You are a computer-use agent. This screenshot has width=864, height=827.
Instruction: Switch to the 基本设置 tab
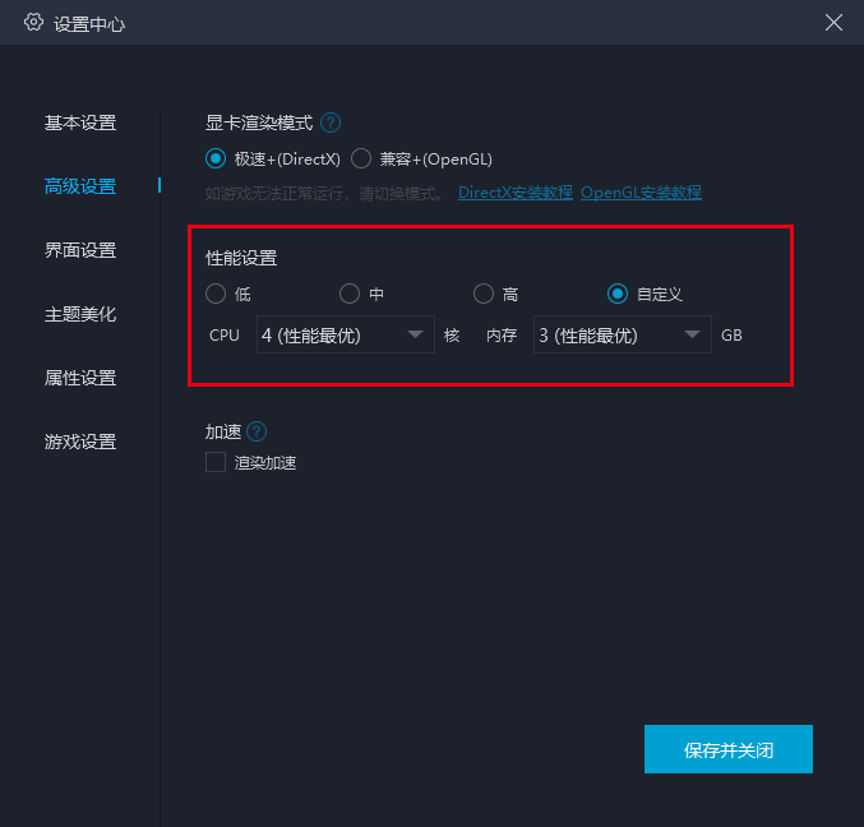coord(80,122)
